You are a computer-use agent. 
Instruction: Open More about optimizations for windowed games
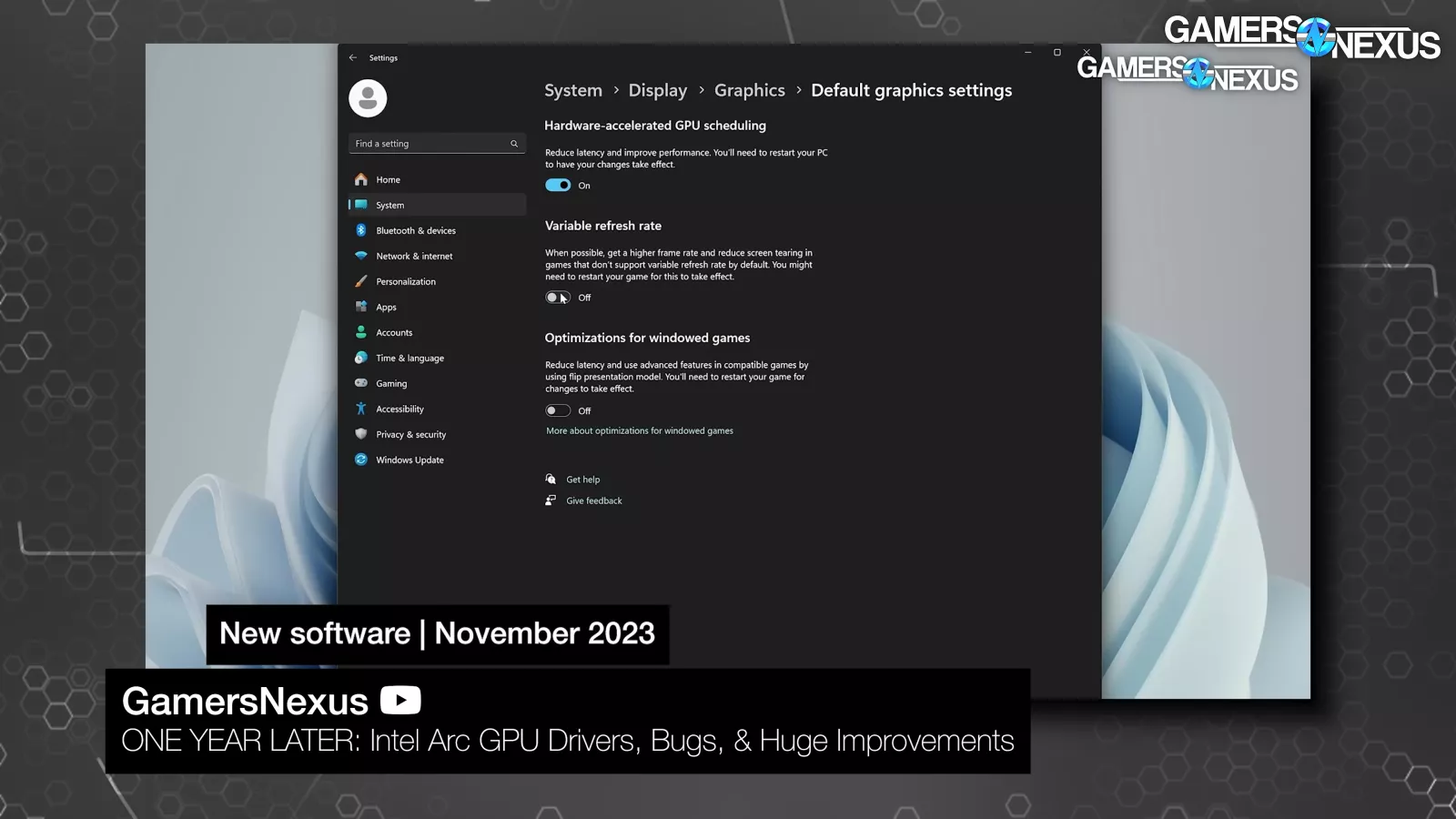tap(639, 431)
